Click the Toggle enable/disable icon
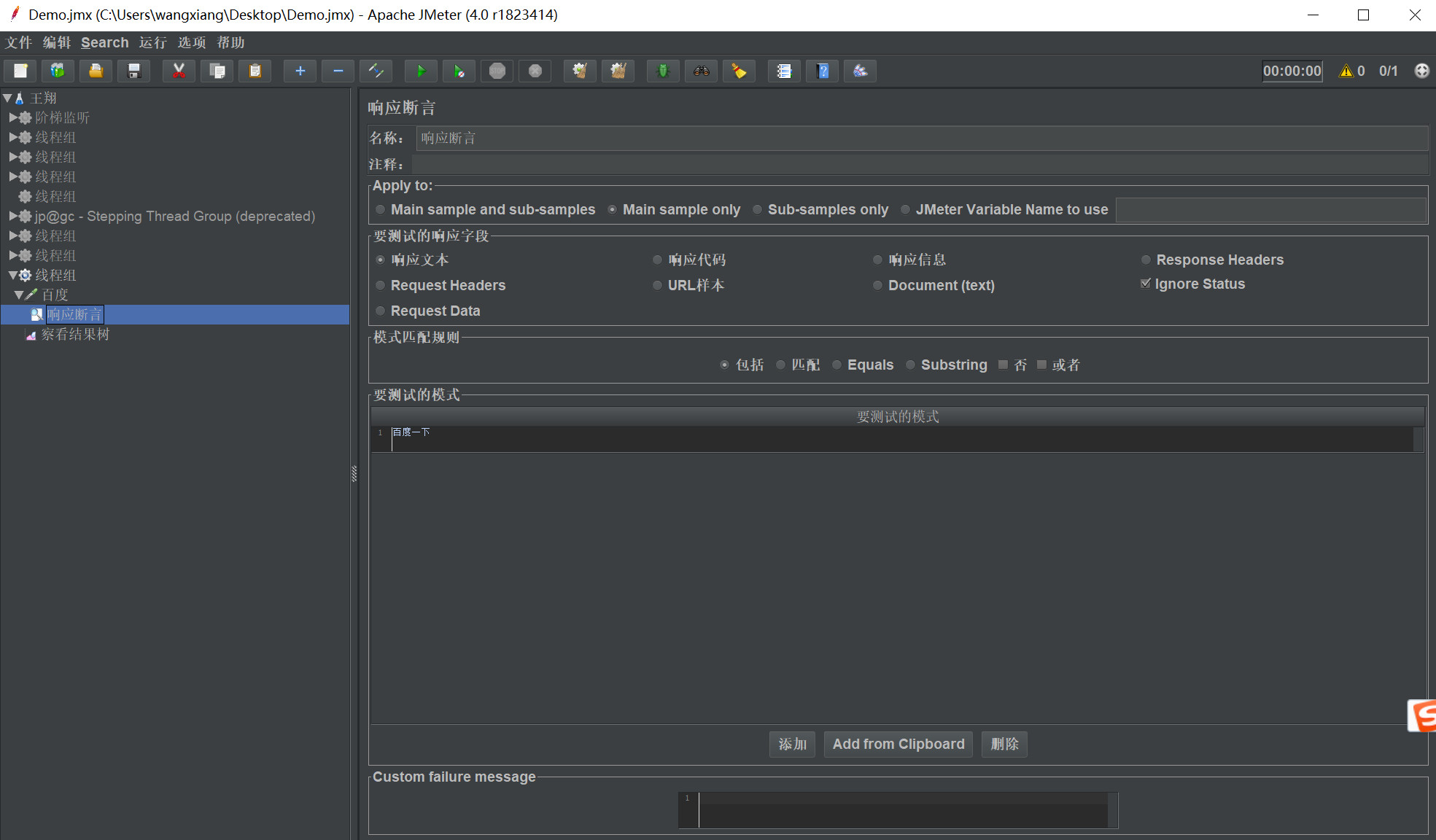The image size is (1436, 840). [x=376, y=71]
